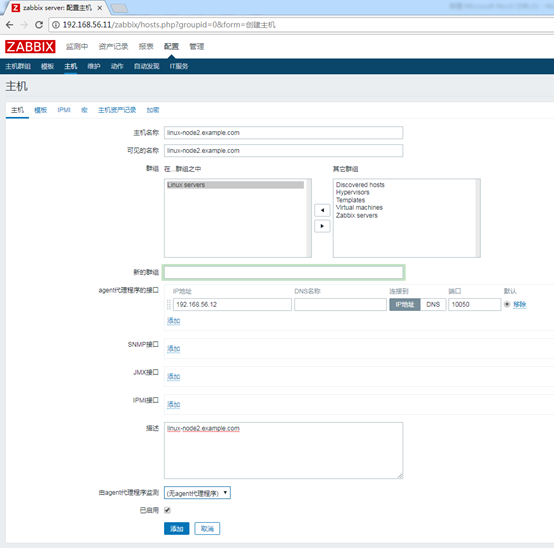The image size is (554, 548).
Task: Click the 其它群组 listbox scrollbar
Action: [478, 218]
